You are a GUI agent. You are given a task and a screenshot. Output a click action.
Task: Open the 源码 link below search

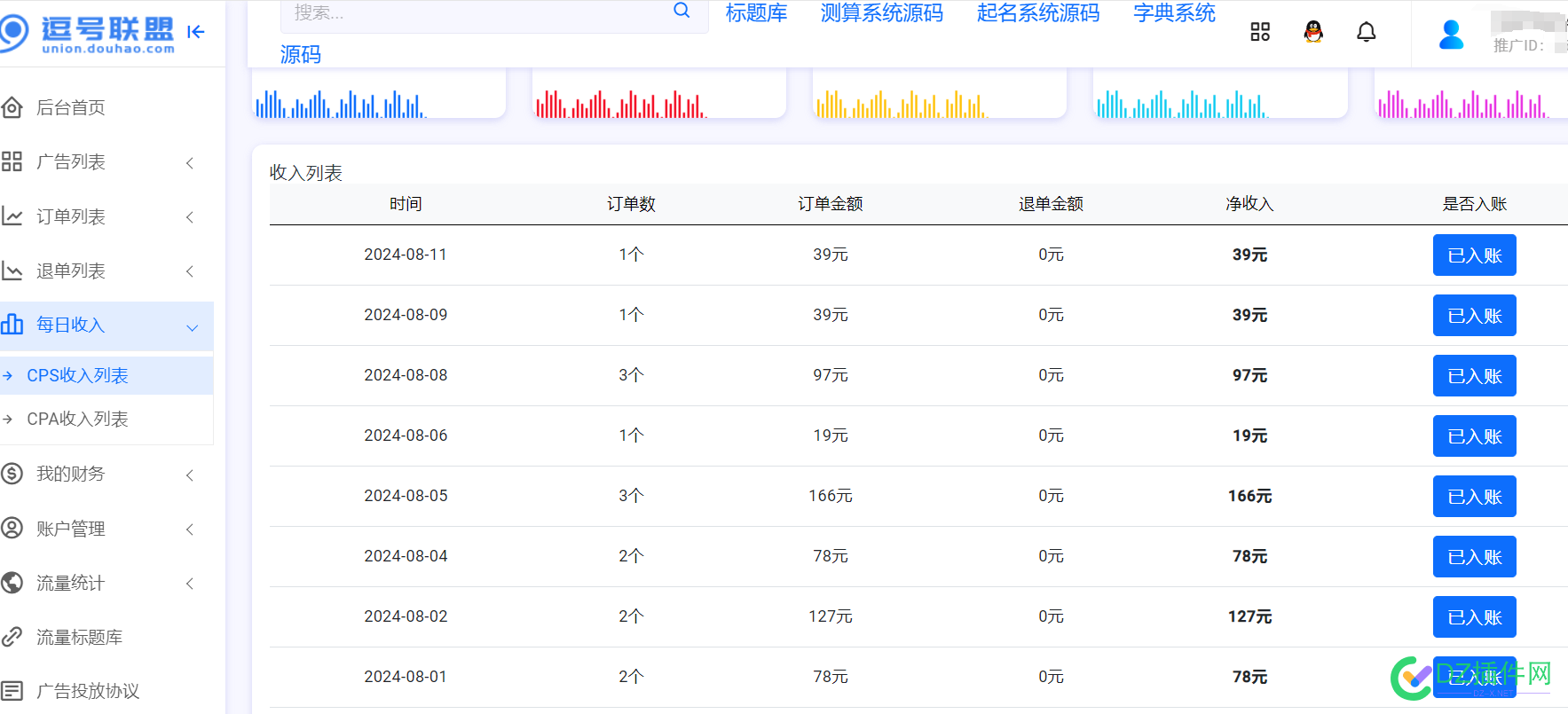tap(301, 55)
